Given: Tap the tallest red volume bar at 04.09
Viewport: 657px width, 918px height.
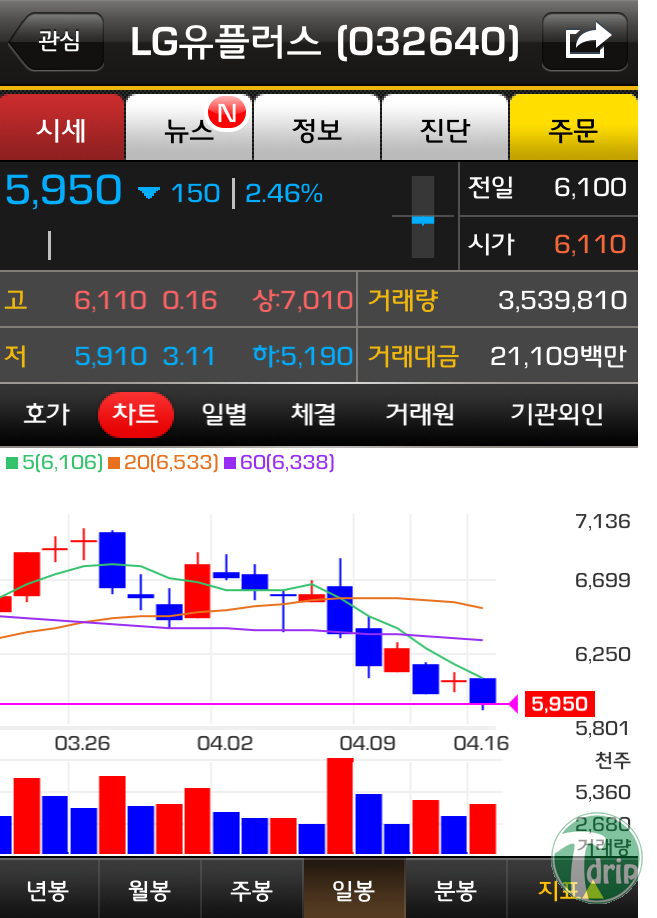Looking at the screenshot, I should point(340,806).
